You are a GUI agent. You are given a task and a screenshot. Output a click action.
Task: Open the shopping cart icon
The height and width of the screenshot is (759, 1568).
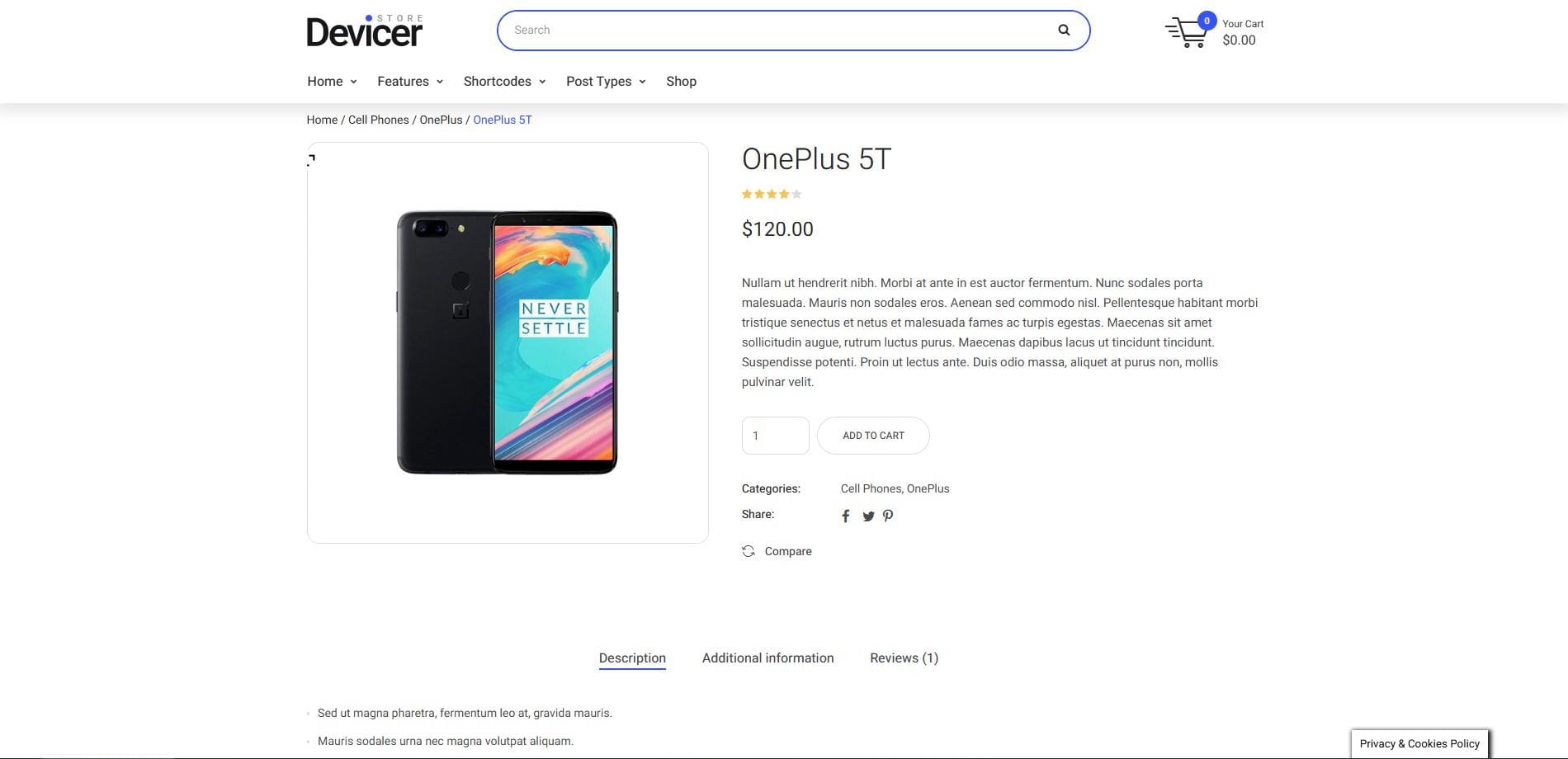click(1186, 33)
